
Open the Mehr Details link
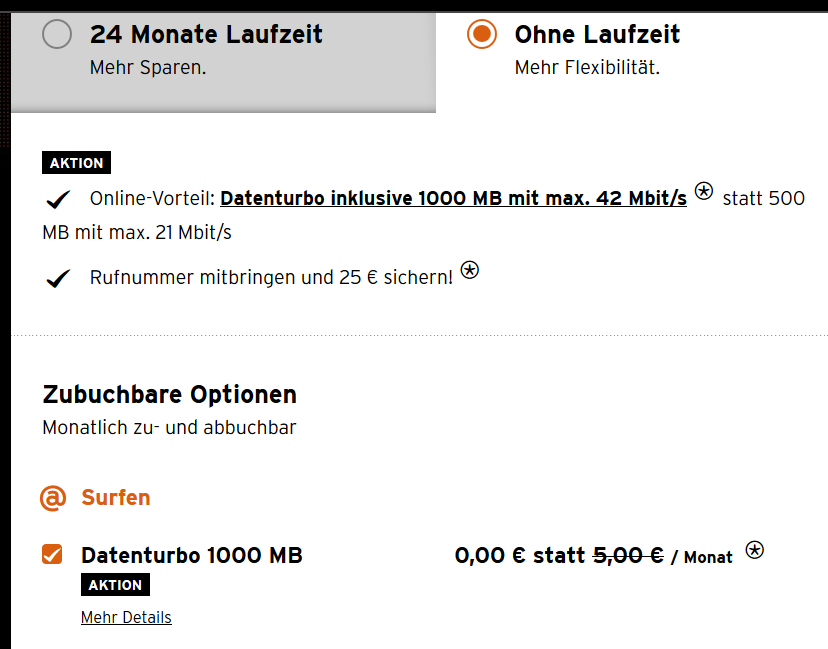point(126,618)
